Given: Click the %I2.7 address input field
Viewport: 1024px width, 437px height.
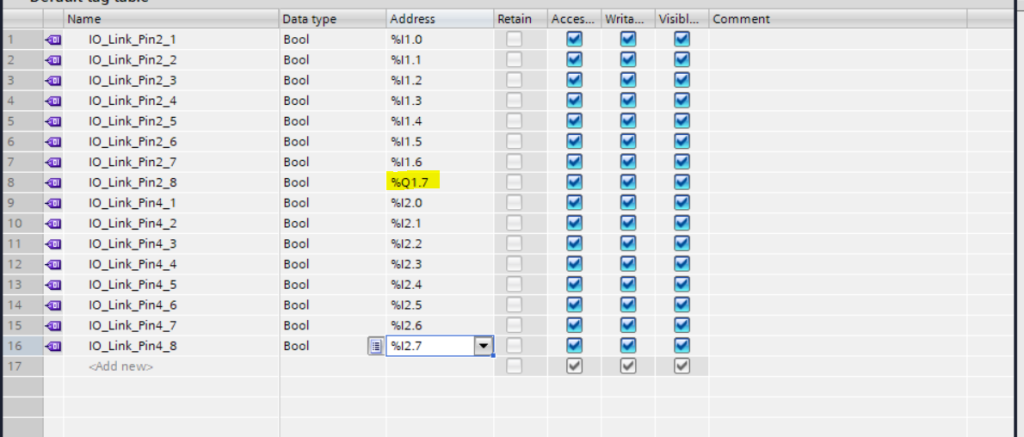Looking at the screenshot, I should click(x=429, y=346).
